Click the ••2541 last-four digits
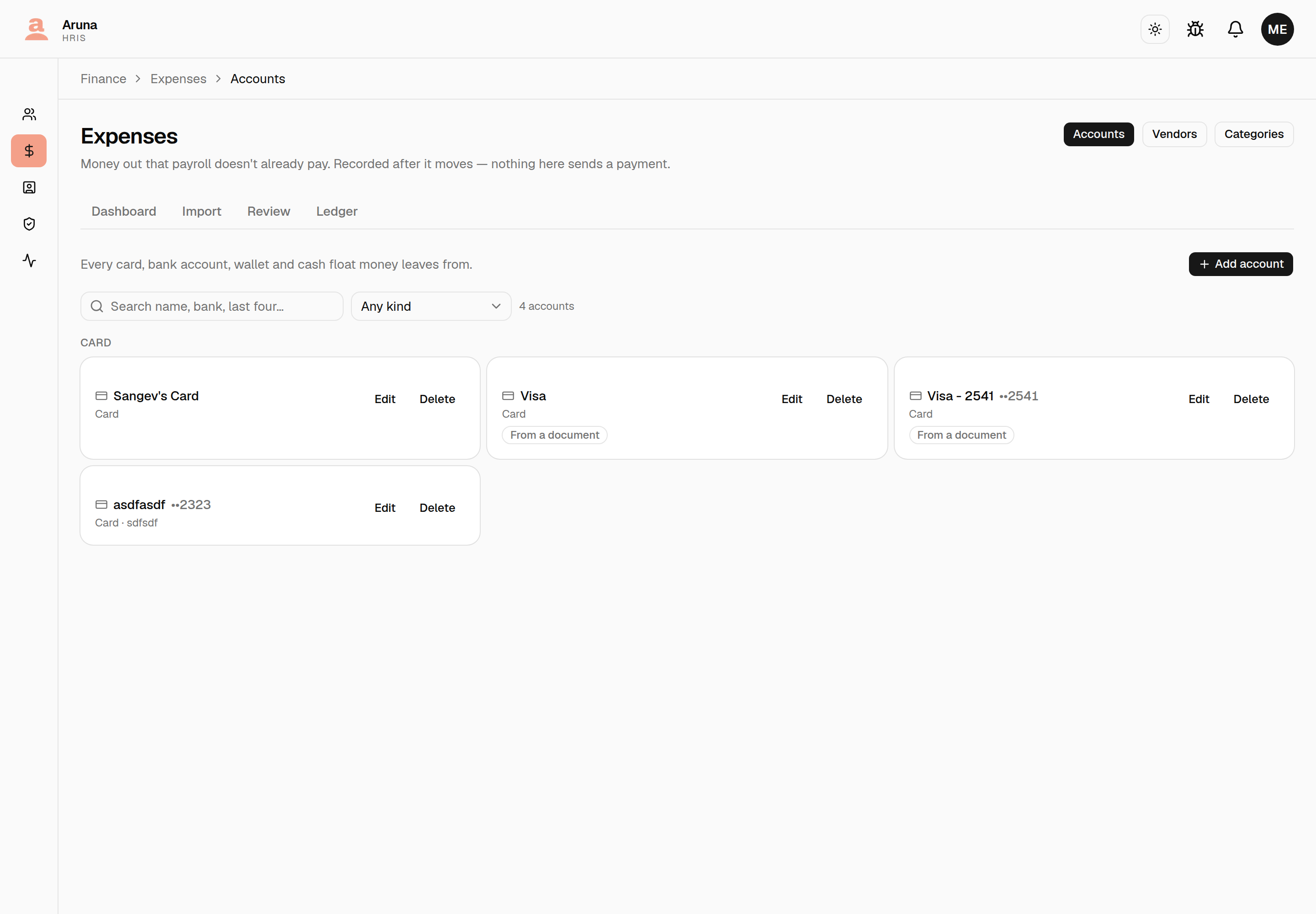Viewport: 1316px width, 914px height. point(1018,396)
